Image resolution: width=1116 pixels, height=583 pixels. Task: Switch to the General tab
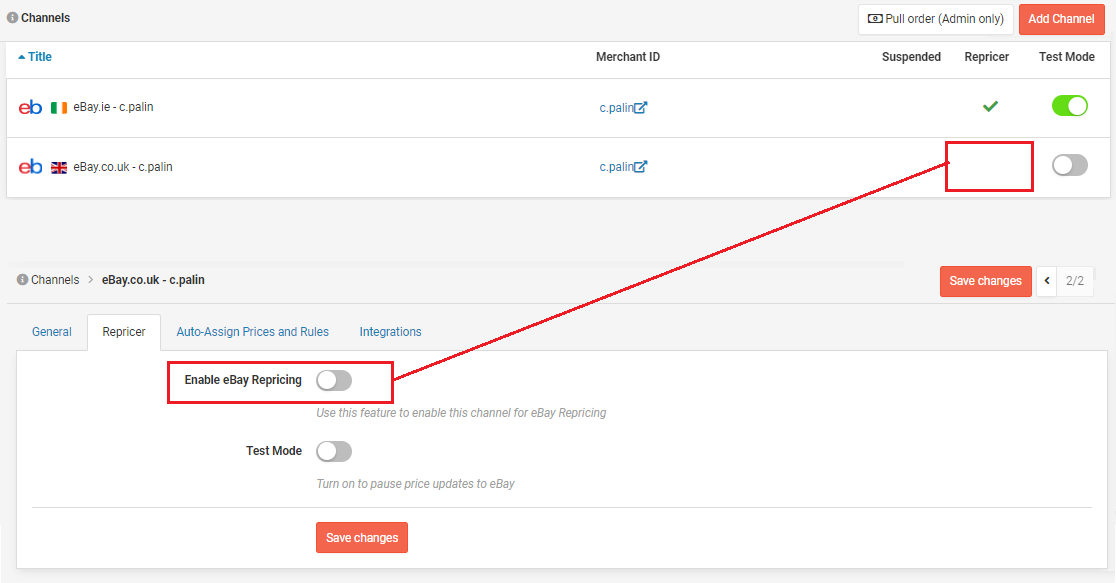[52, 332]
